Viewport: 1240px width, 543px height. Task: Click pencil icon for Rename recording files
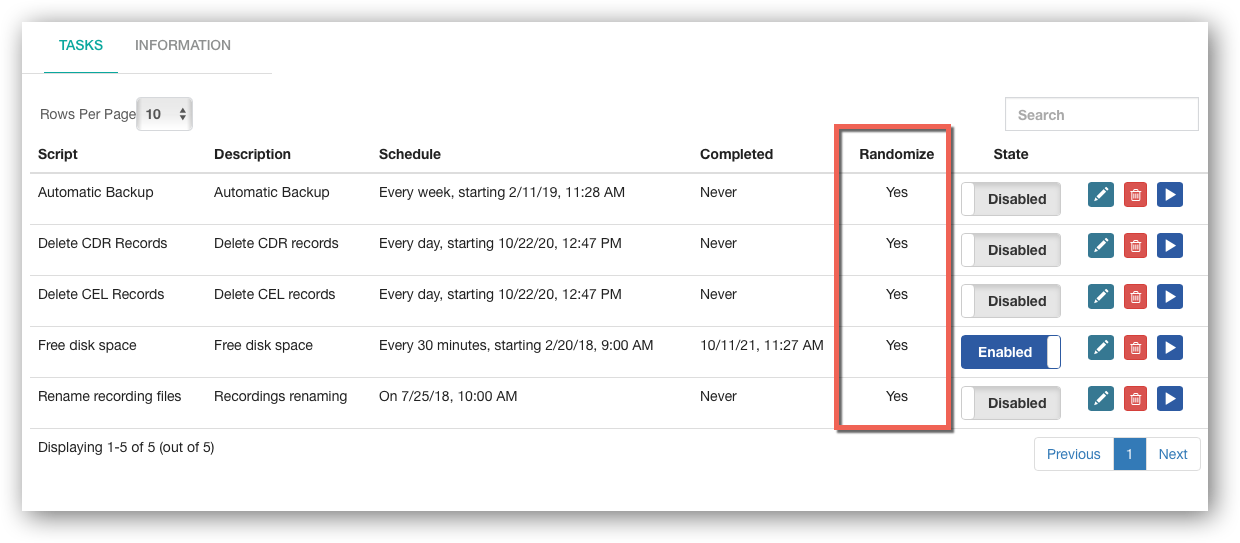click(x=1101, y=398)
